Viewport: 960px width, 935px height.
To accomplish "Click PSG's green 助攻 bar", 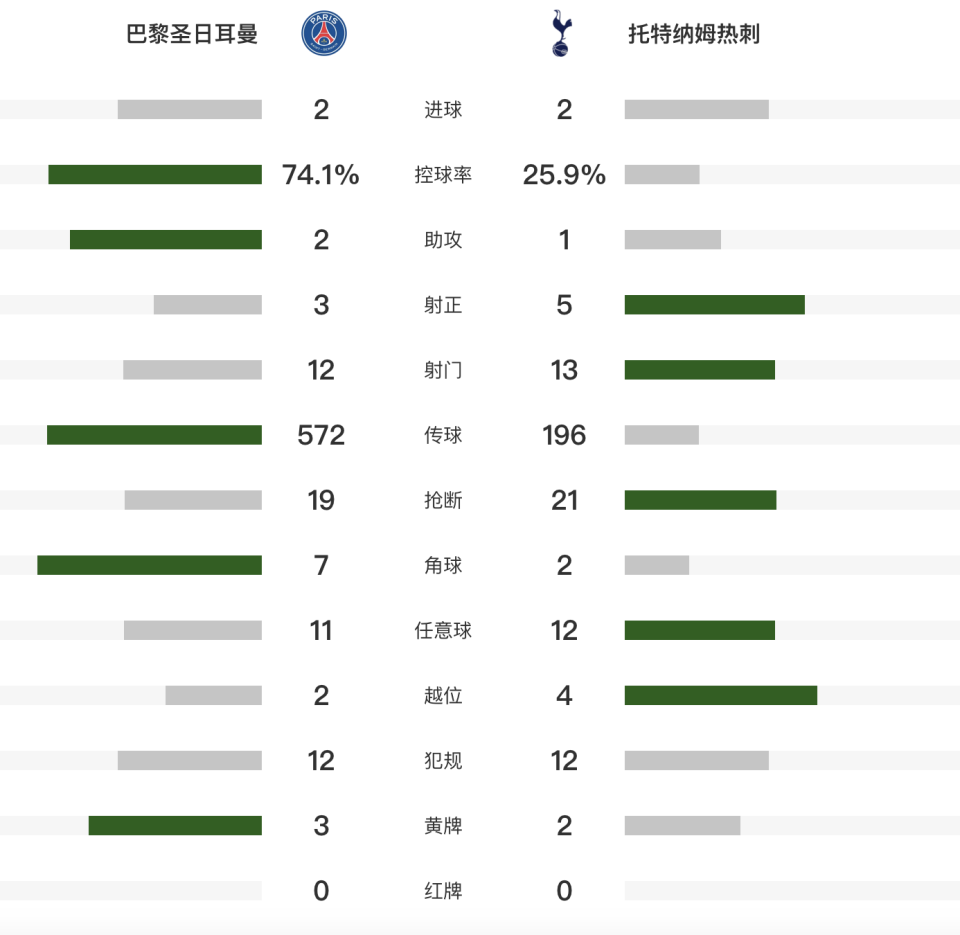I will coord(166,239).
